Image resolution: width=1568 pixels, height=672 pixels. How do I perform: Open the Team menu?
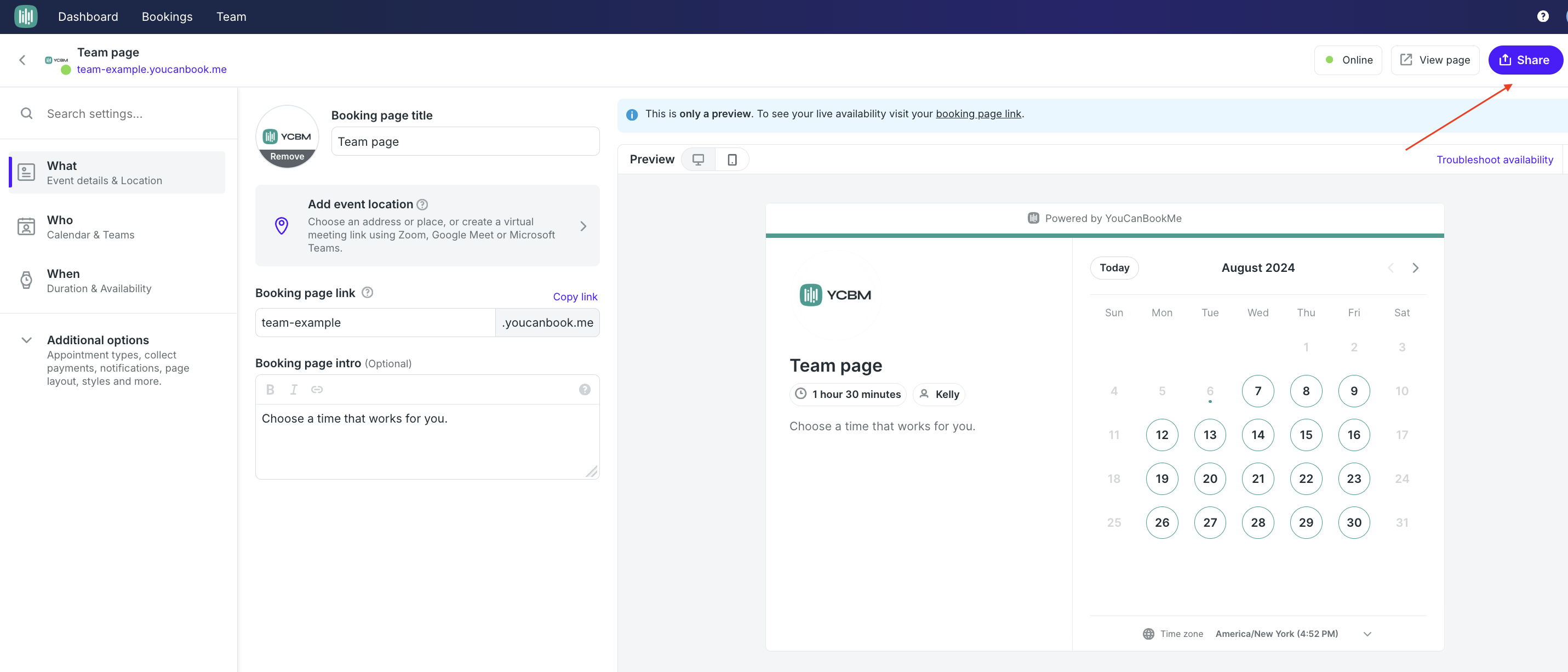[231, 16]
